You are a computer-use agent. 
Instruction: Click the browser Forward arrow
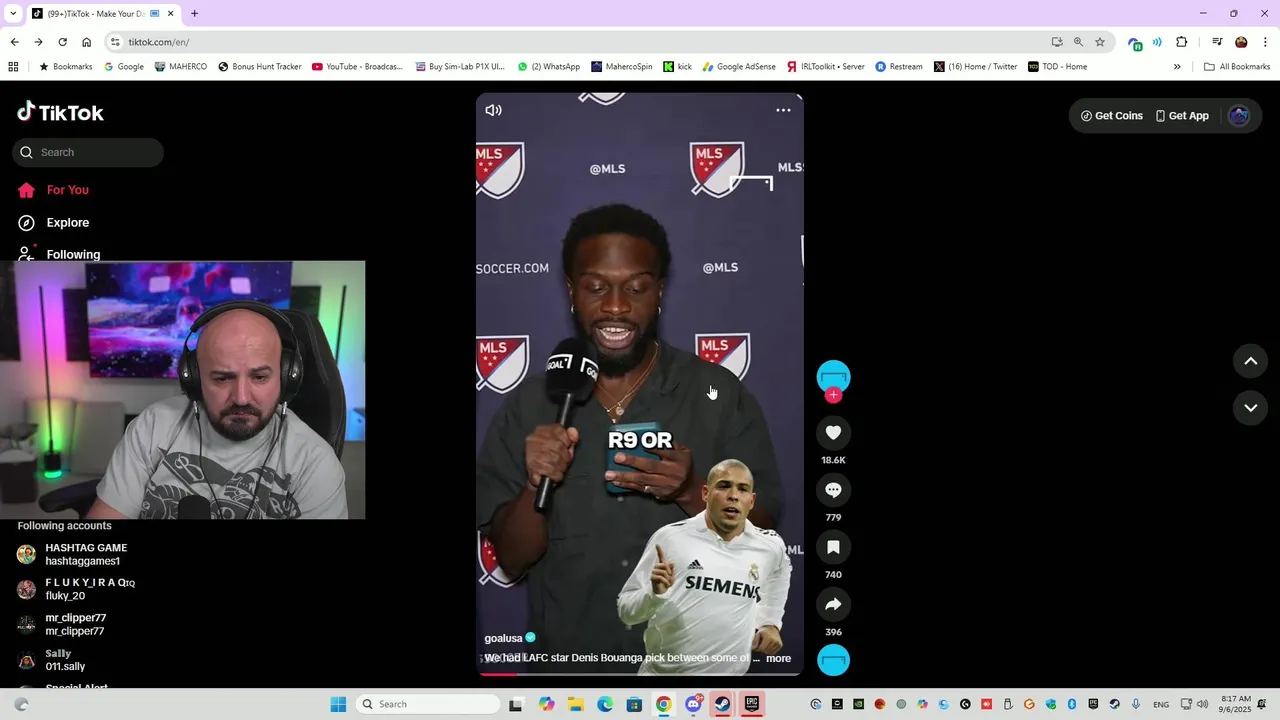(x=38, y=42)
